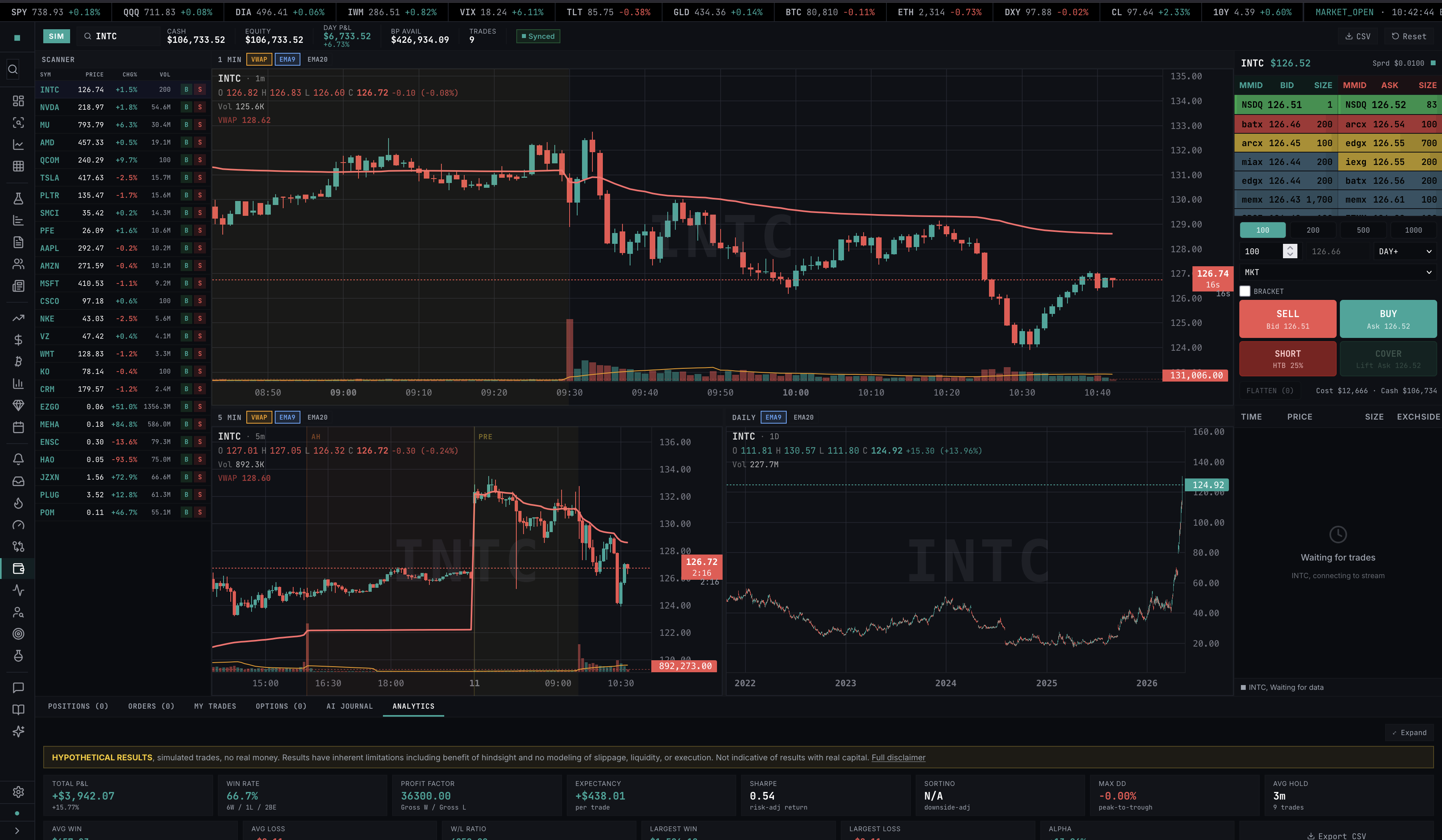Click the BUY Ask 126.52 button

(1388, 319)
